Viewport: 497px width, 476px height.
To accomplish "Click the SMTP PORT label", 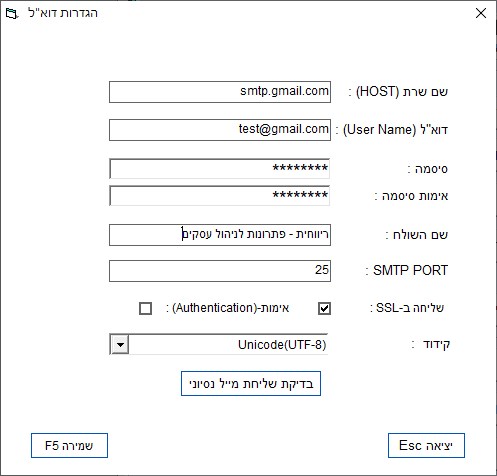I will 407,270.
